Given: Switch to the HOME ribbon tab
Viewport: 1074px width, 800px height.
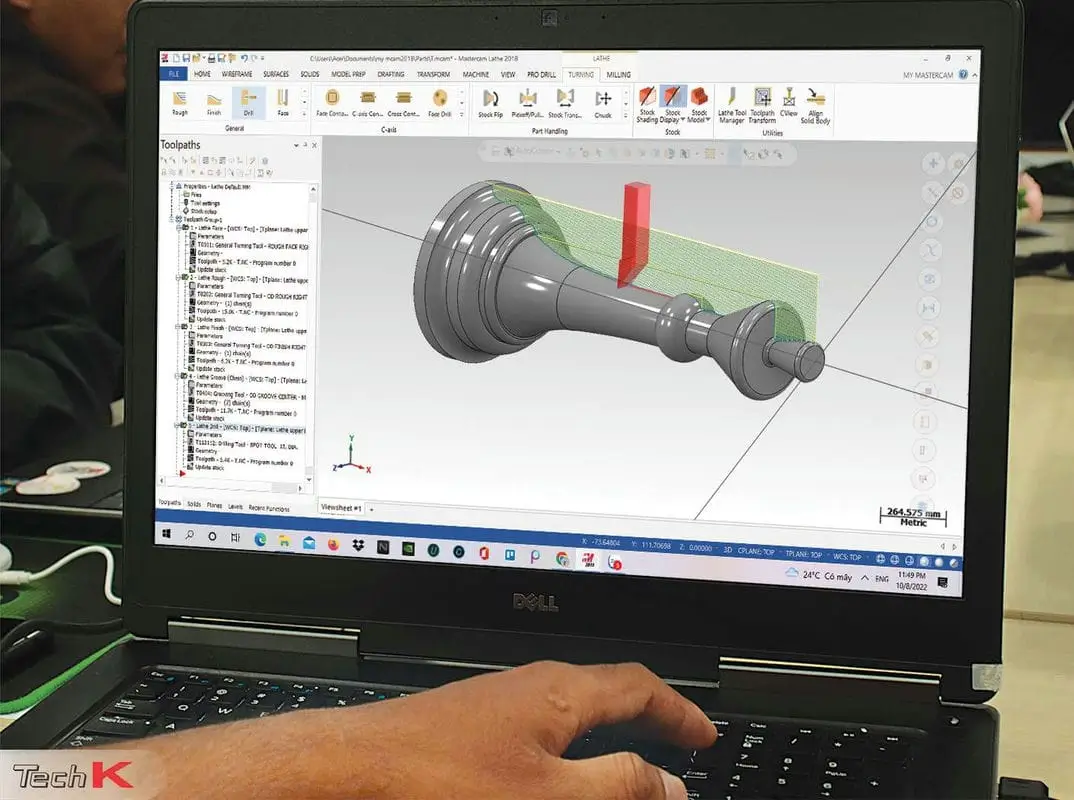Looking at the screenshot, I should [202, 74].
